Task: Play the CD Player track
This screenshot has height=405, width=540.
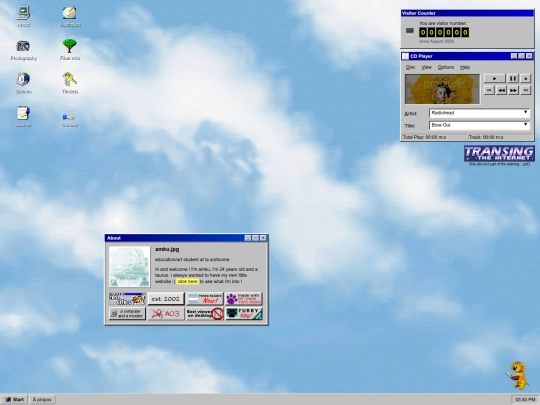Action: [495, 79]
